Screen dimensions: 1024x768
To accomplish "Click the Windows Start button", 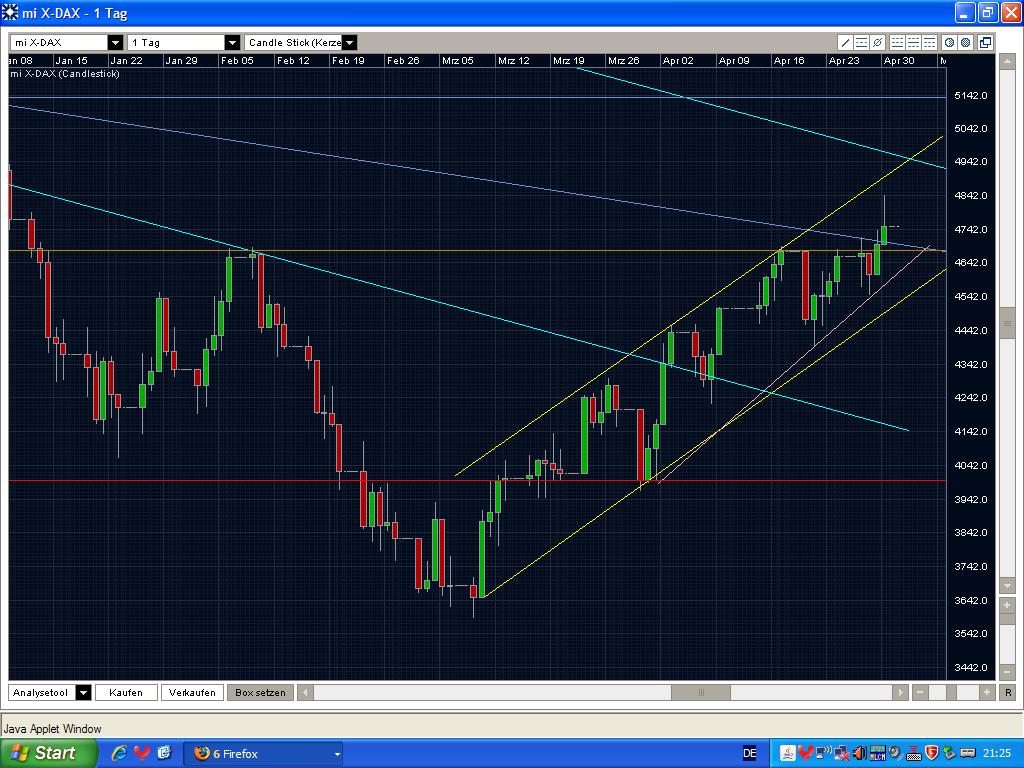I will point(48,753).
